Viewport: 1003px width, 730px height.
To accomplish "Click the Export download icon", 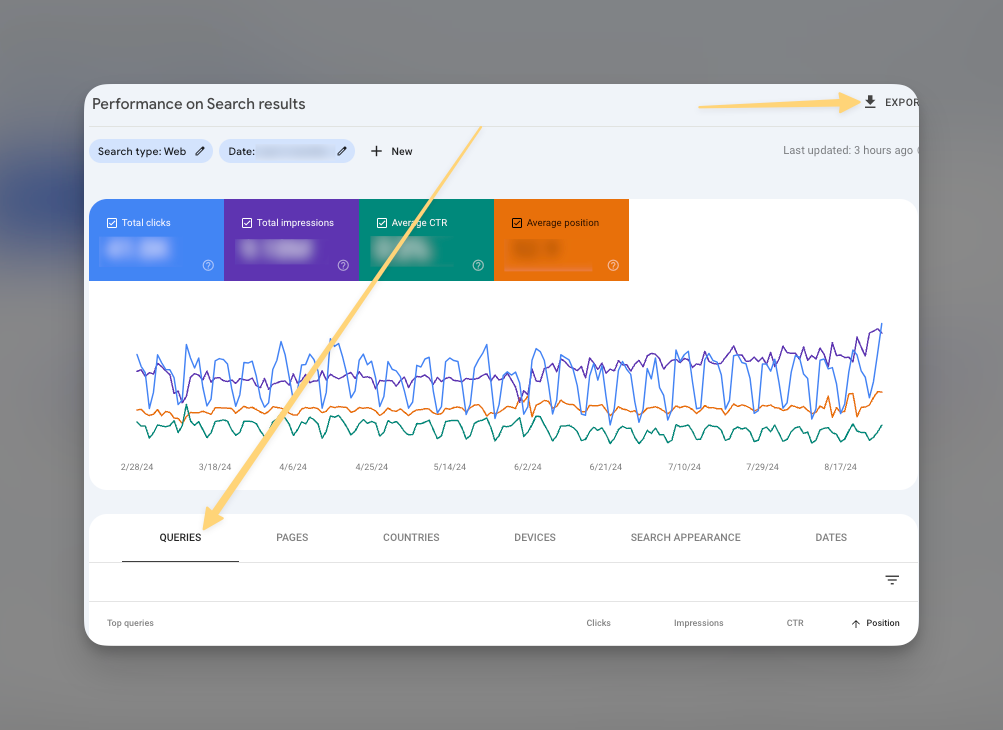I will click(870, 102).
